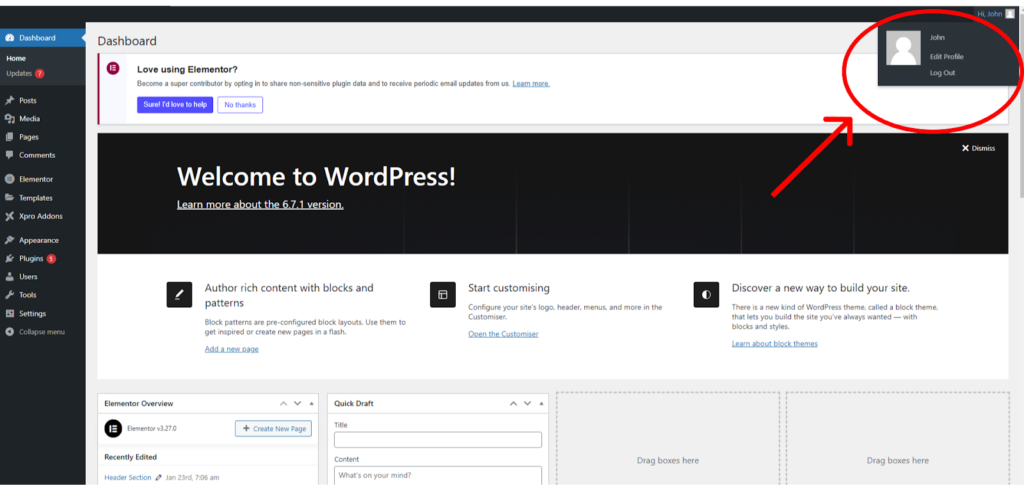Click the Appearance paintbrush icon
The height and width of the screenshot is (485, 1024).
9,241
